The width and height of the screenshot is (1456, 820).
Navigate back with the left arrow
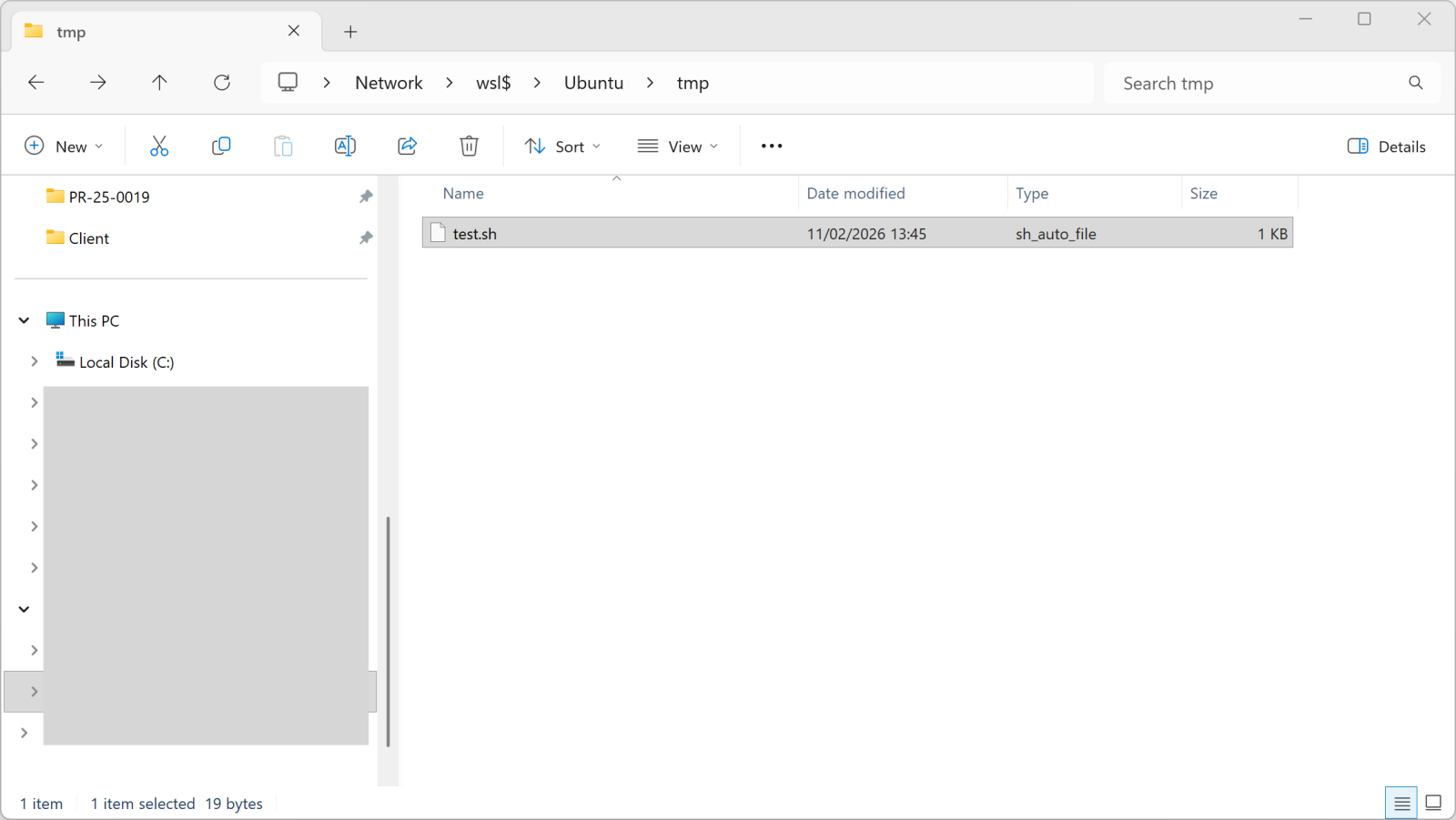coord(36,83)
